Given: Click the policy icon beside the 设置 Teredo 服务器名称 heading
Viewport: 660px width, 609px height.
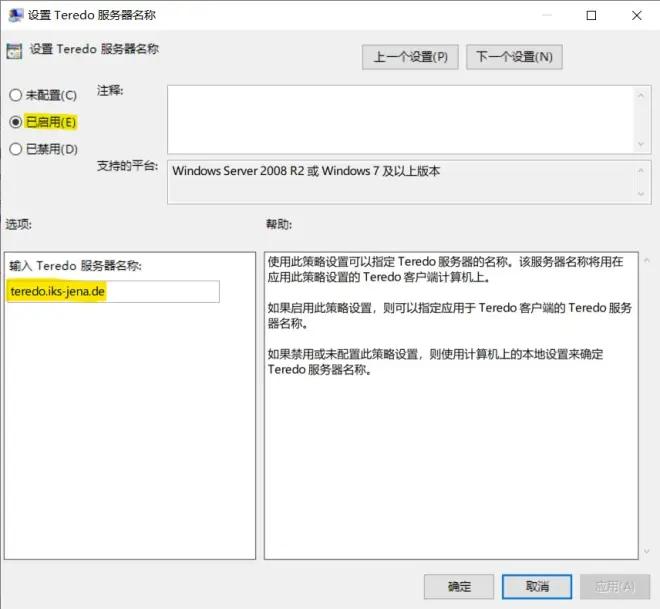Looking at the screenshot, I should 14,51.
